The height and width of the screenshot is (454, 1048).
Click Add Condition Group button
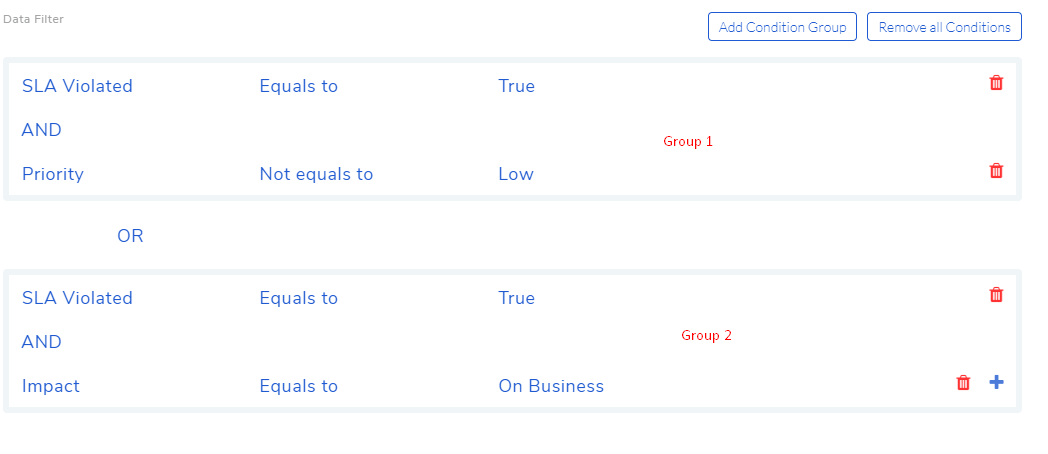pyautogui.click(x=782, y=27)
